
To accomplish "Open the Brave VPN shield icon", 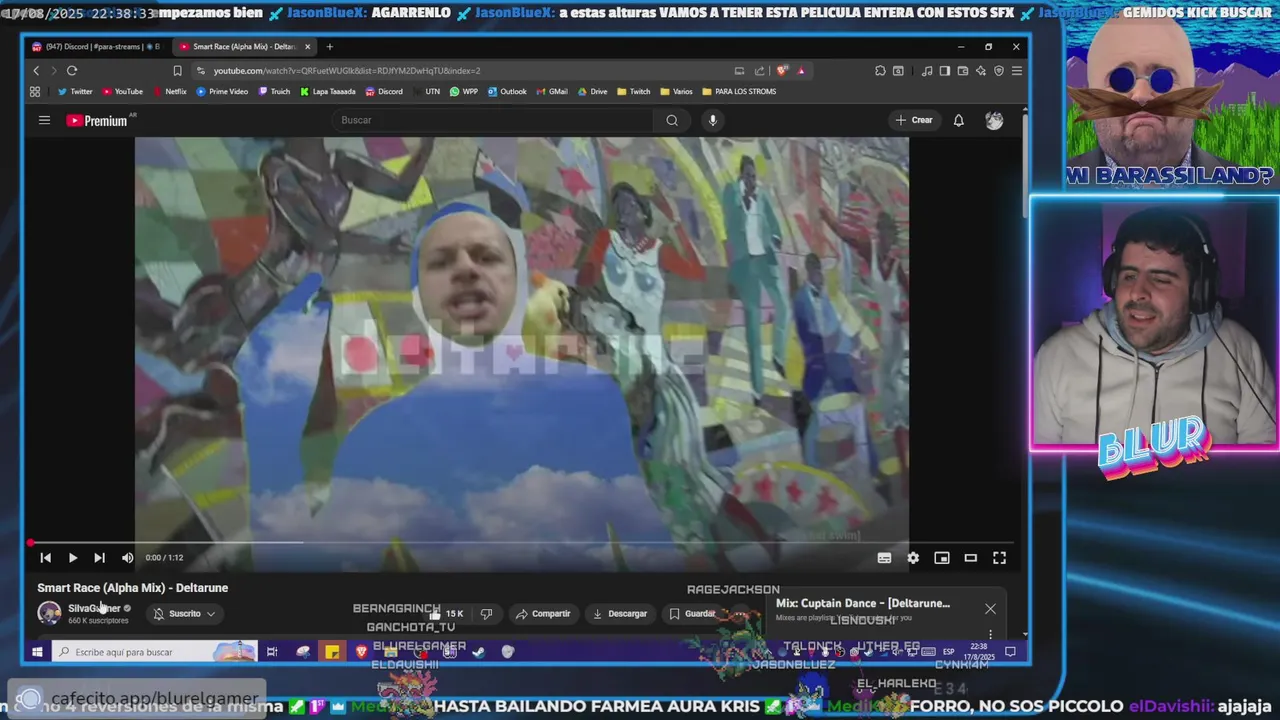I will [x=999, y=71].
